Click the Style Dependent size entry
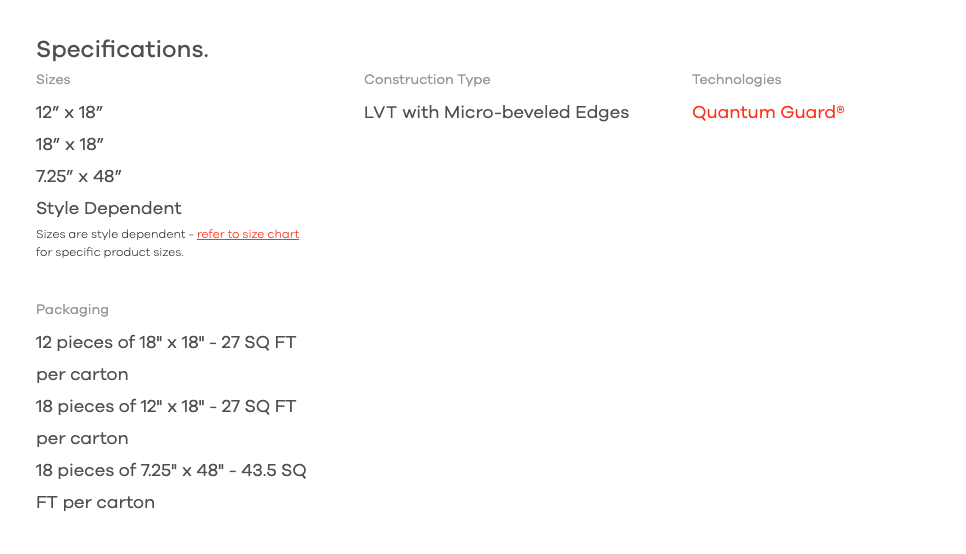 tap(109, 208)
